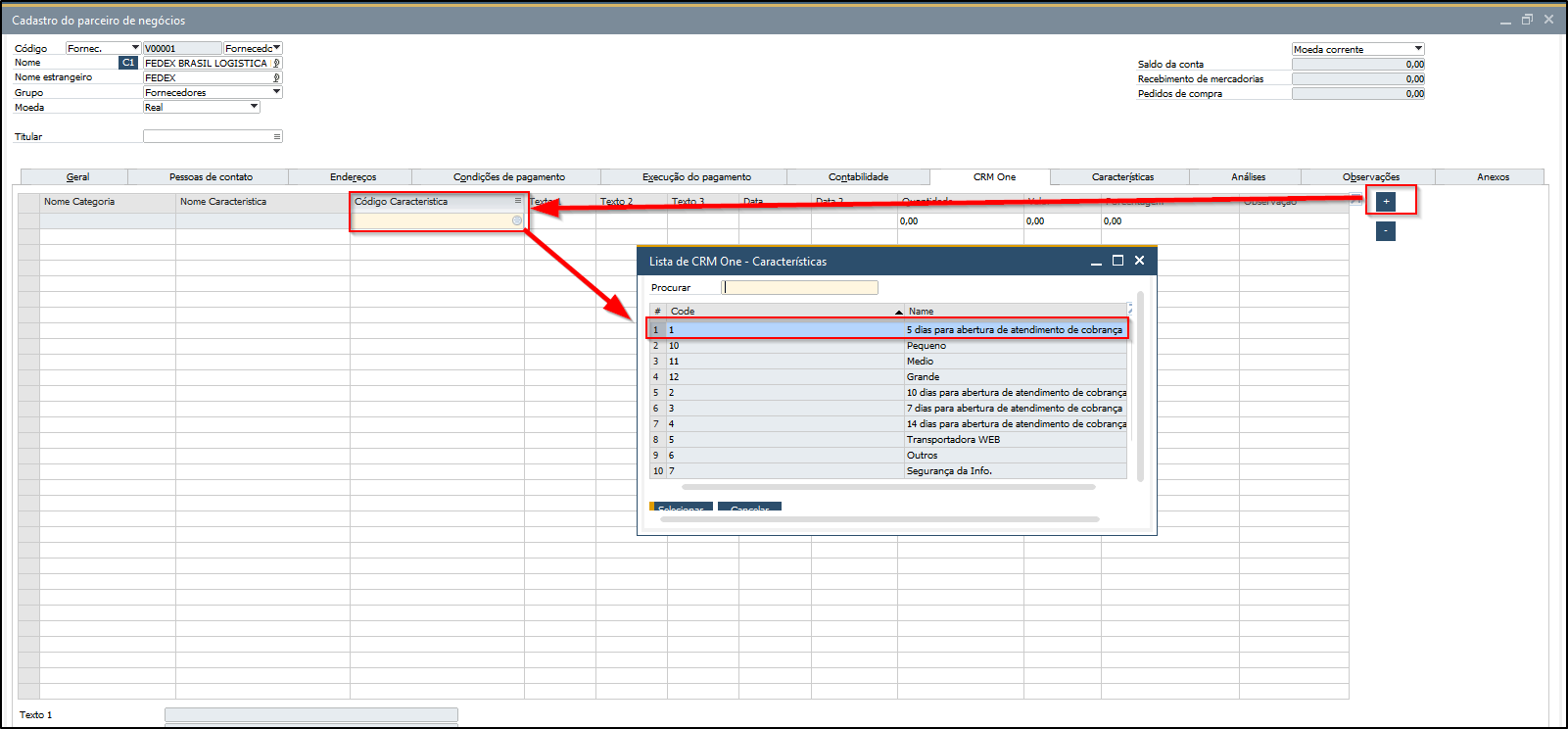Select the Pequeno row in the list
Viewport: 1568px width, 729px height.
(888, 345)
